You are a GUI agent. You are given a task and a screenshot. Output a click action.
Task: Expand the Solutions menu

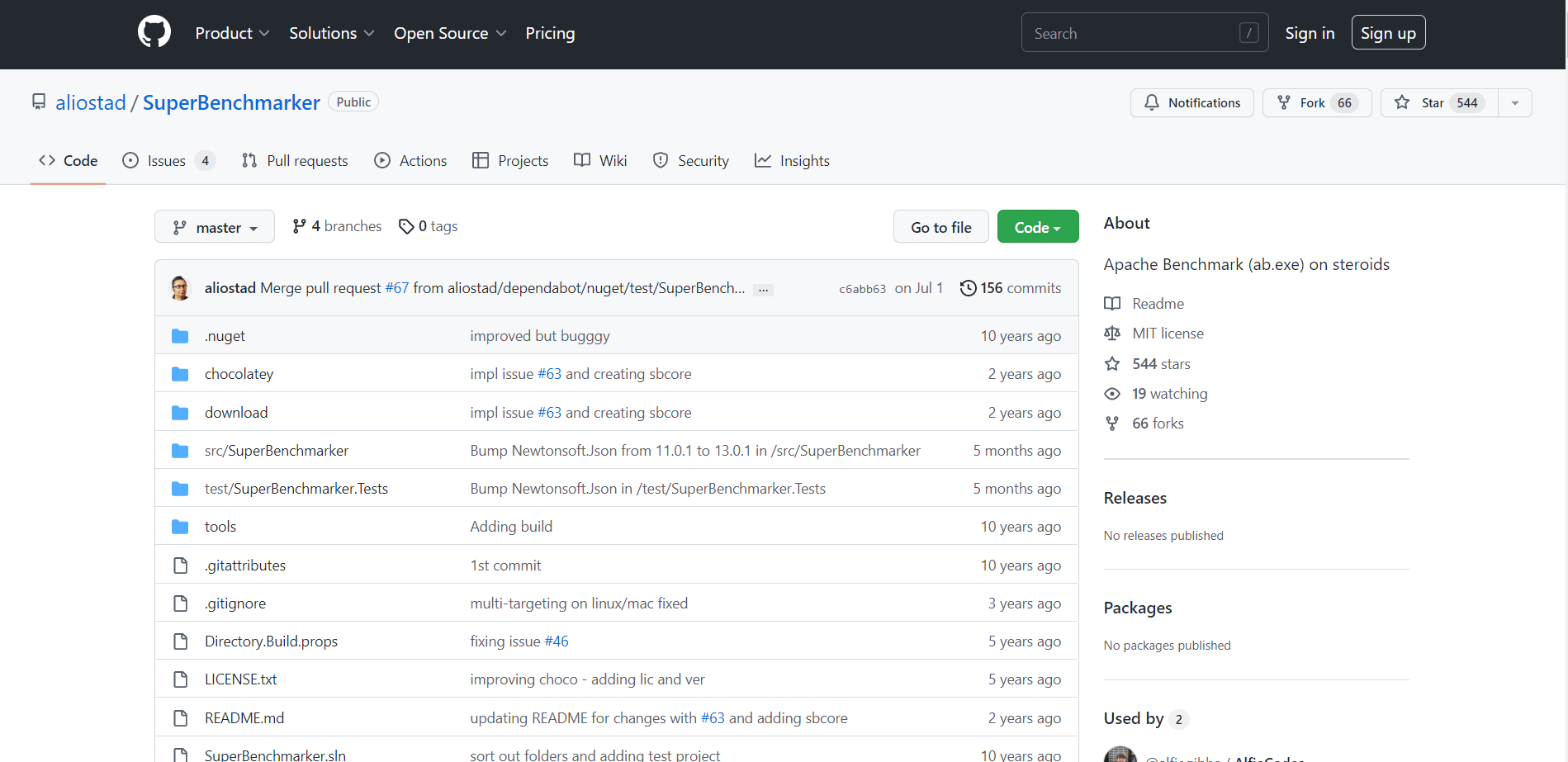click(x=332, y=33)
